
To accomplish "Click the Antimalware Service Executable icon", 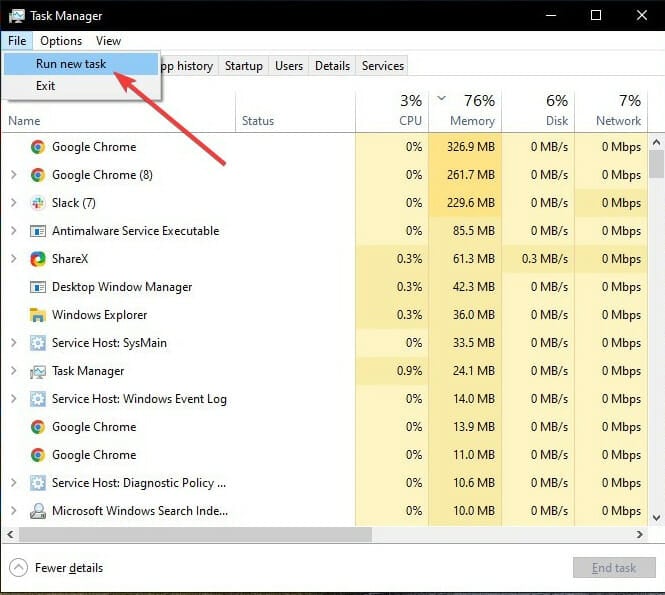I will click(x=38, y=231).
